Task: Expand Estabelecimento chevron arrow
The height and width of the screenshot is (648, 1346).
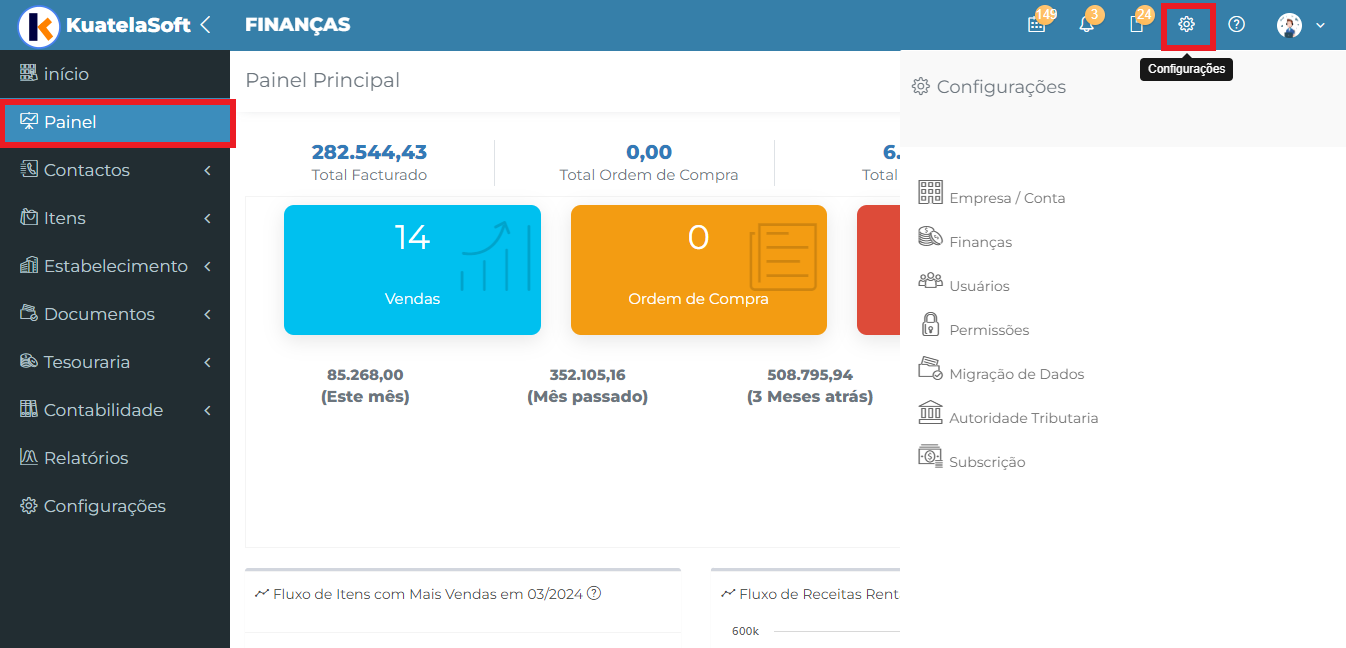Action: [207, 267]
